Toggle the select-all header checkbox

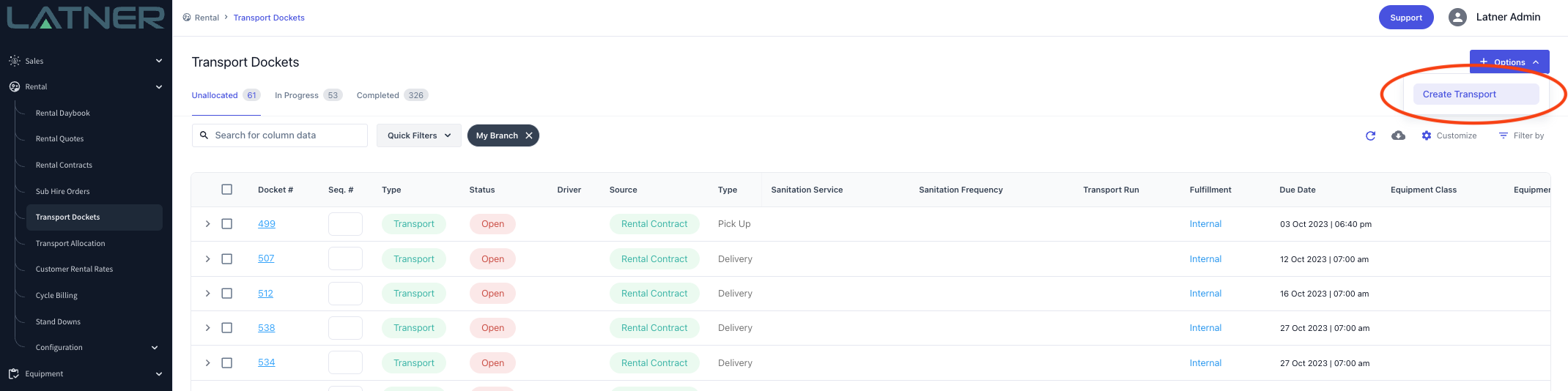point(227,190)
